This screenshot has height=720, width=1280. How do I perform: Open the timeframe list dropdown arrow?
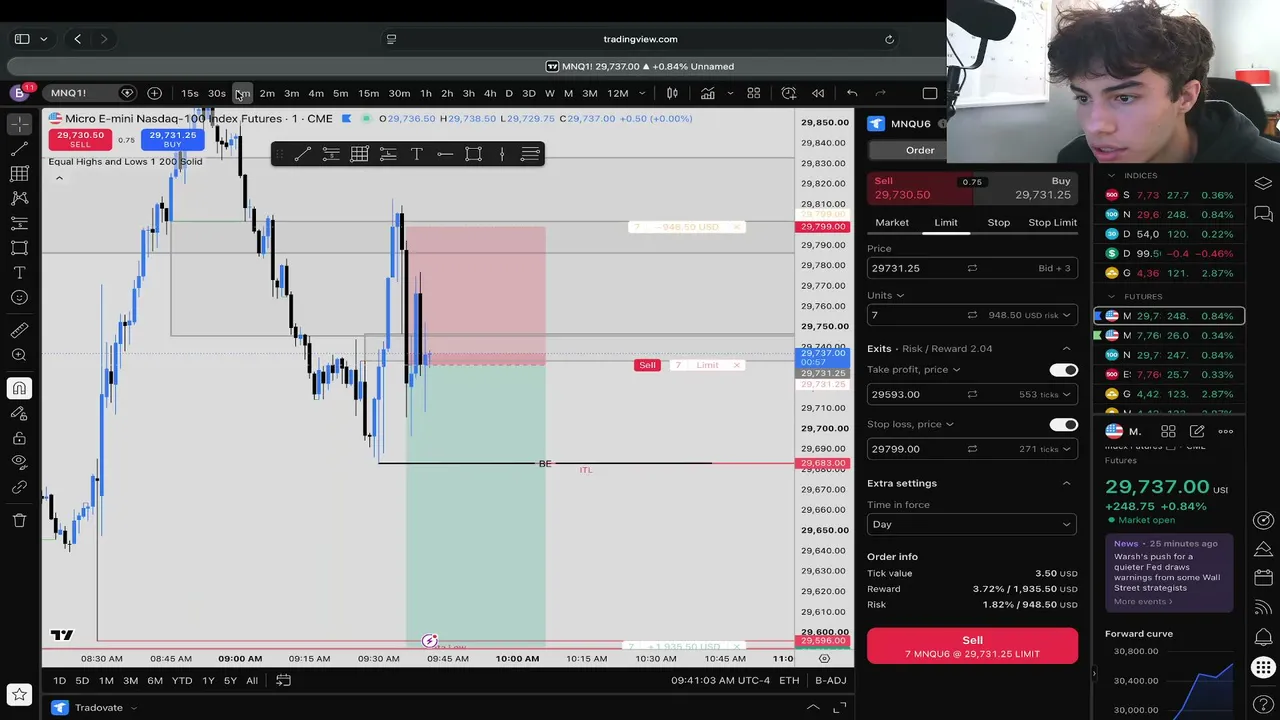642,93
